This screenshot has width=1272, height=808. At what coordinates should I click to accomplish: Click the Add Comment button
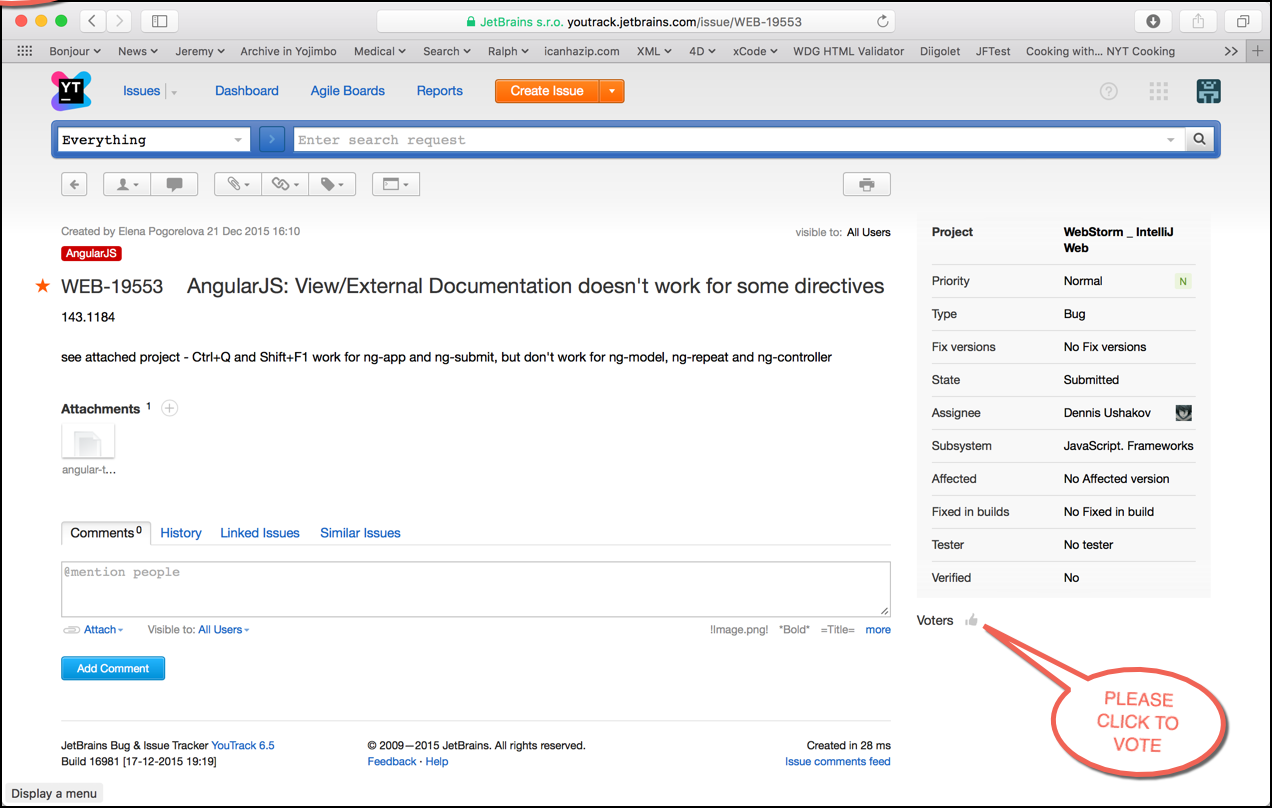[x=113, y=668]
